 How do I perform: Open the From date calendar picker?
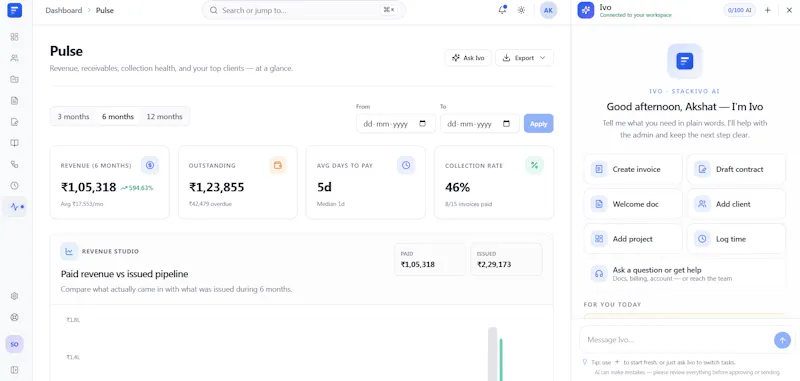coord(422,124)
